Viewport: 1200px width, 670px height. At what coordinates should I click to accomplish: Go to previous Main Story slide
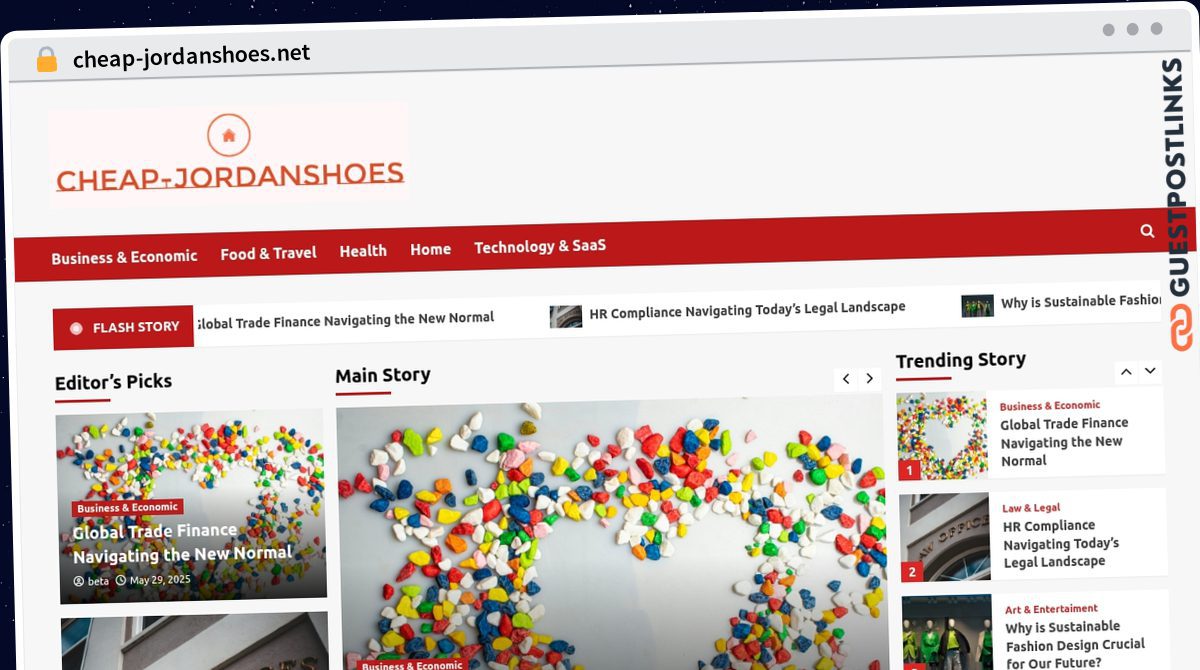846,379
